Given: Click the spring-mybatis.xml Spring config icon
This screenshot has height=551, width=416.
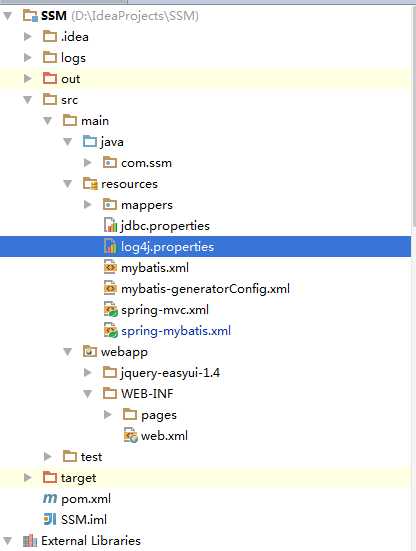Looking at the screenshot, I should point(111,331).
